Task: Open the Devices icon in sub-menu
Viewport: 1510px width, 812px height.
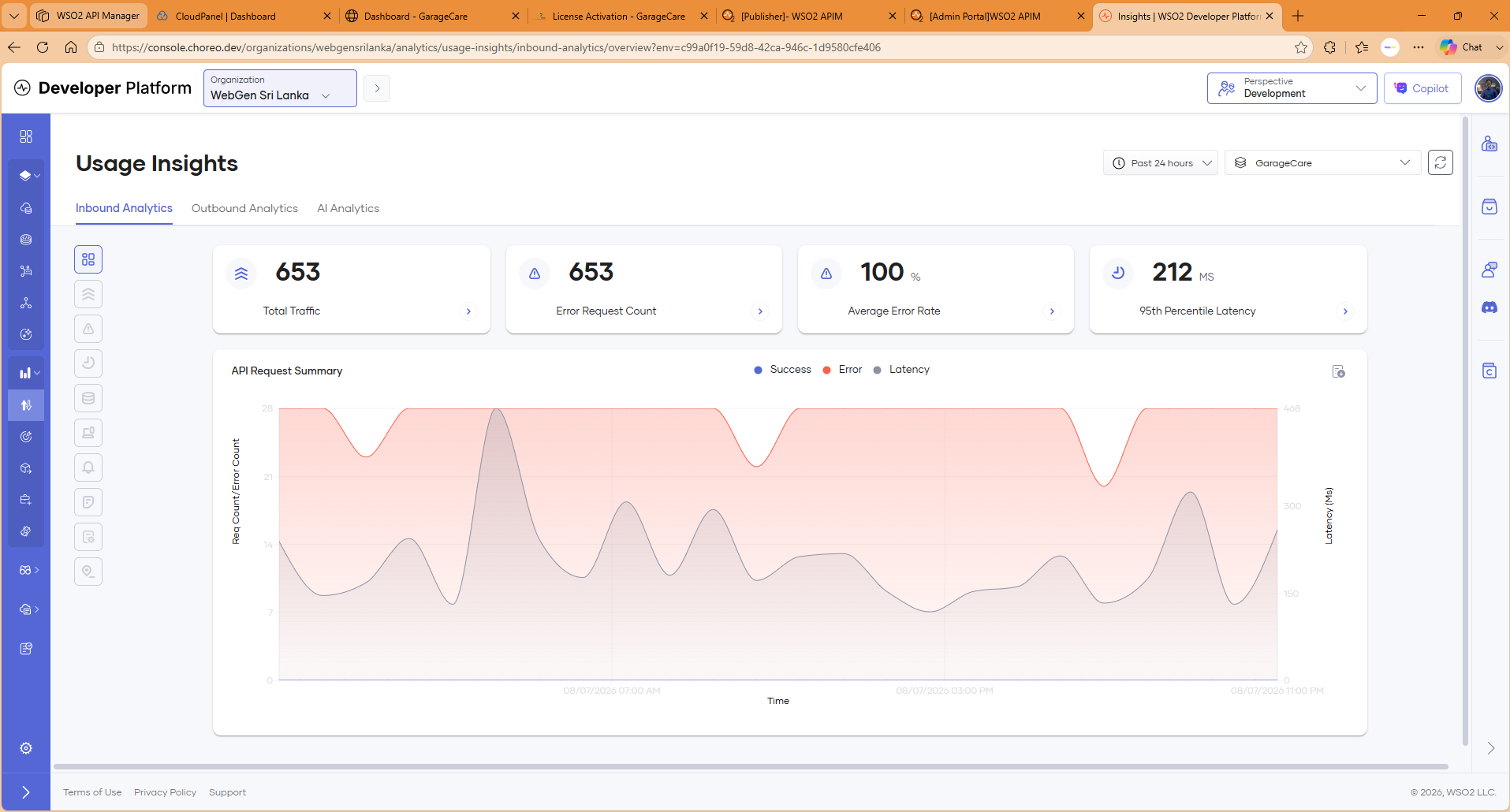Action: pos(88,433)
